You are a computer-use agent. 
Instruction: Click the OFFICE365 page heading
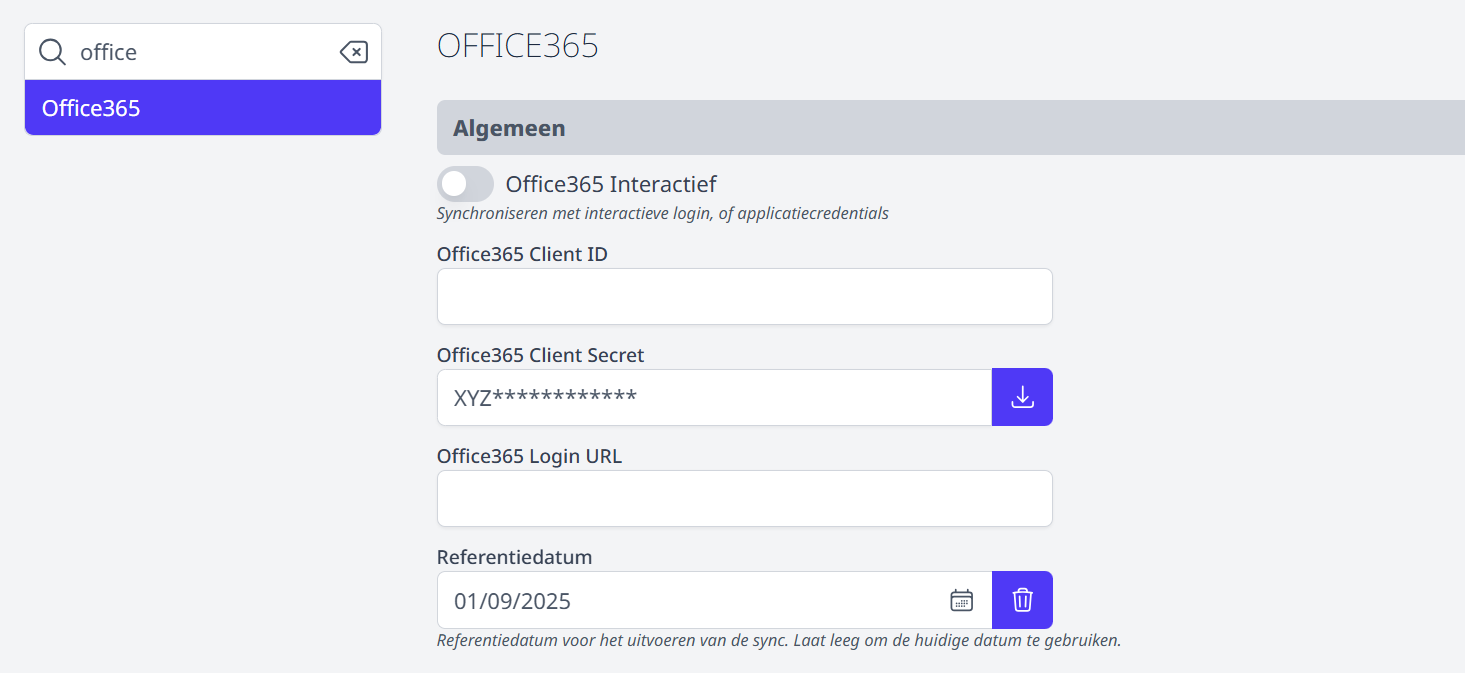click(518, 46)
